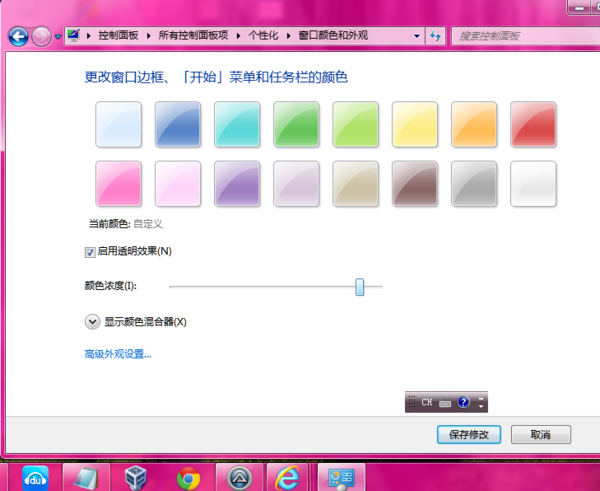Viewport: 600px width, 491px height.
Task: Choose the Pumpkin orange color swatch
Action: pyautogui.click(x=474, y=124)
